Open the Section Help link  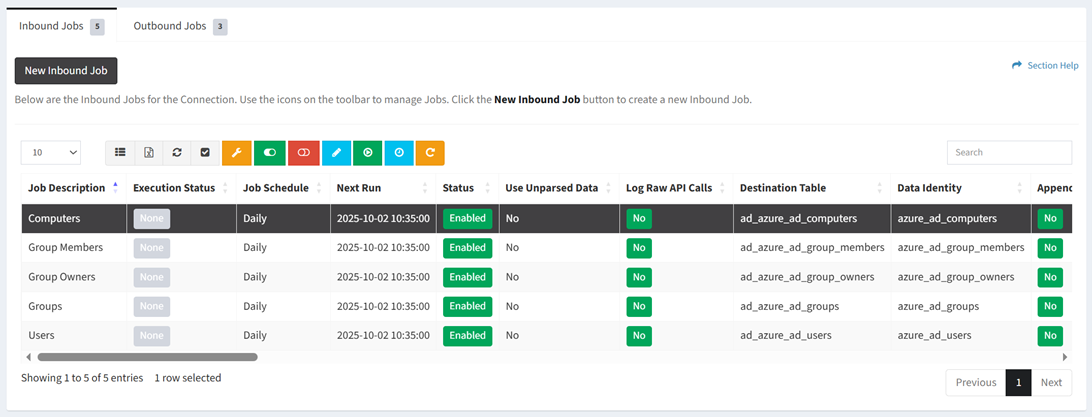click(x=1045, y=65)
